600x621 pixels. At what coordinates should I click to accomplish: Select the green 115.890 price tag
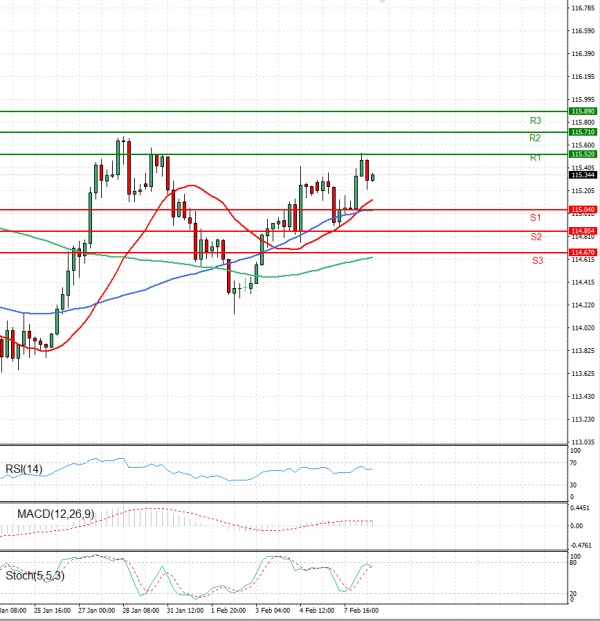(x=583, y=111)
